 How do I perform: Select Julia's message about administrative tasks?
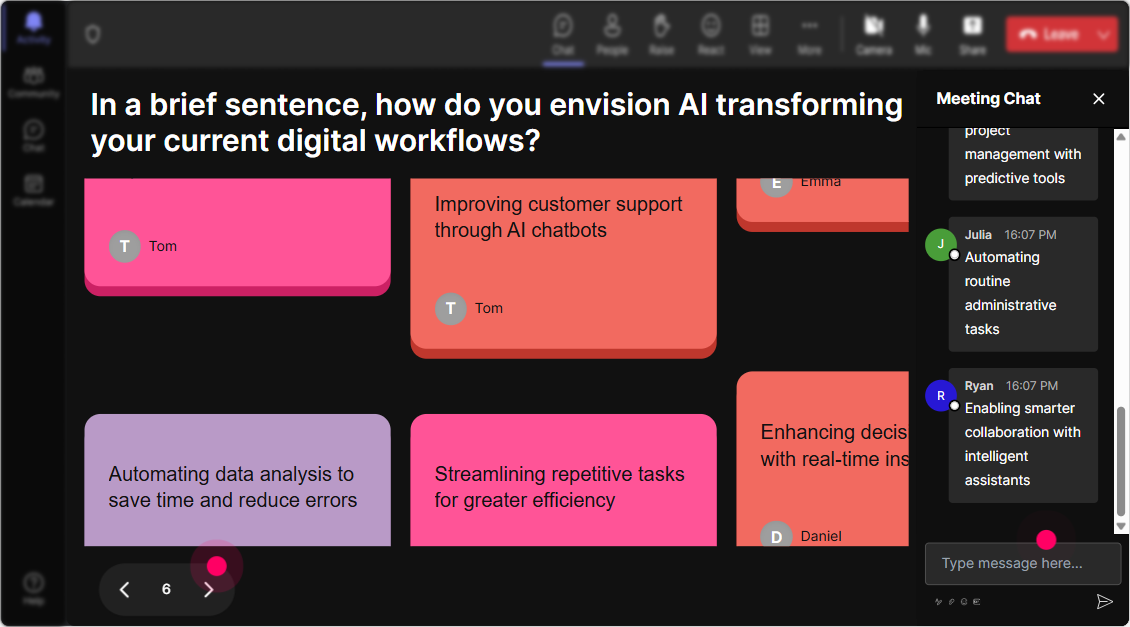(1023, 284)
